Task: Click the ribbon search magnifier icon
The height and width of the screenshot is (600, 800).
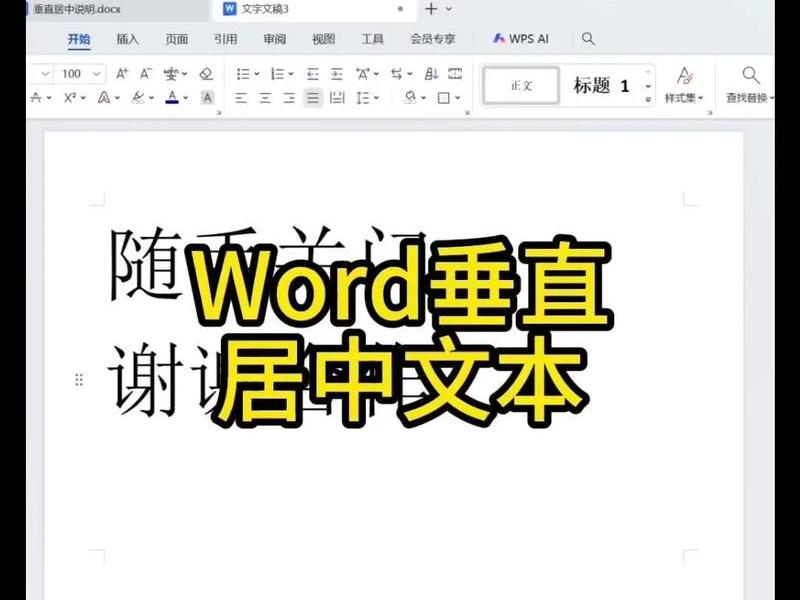Action: 588,39
